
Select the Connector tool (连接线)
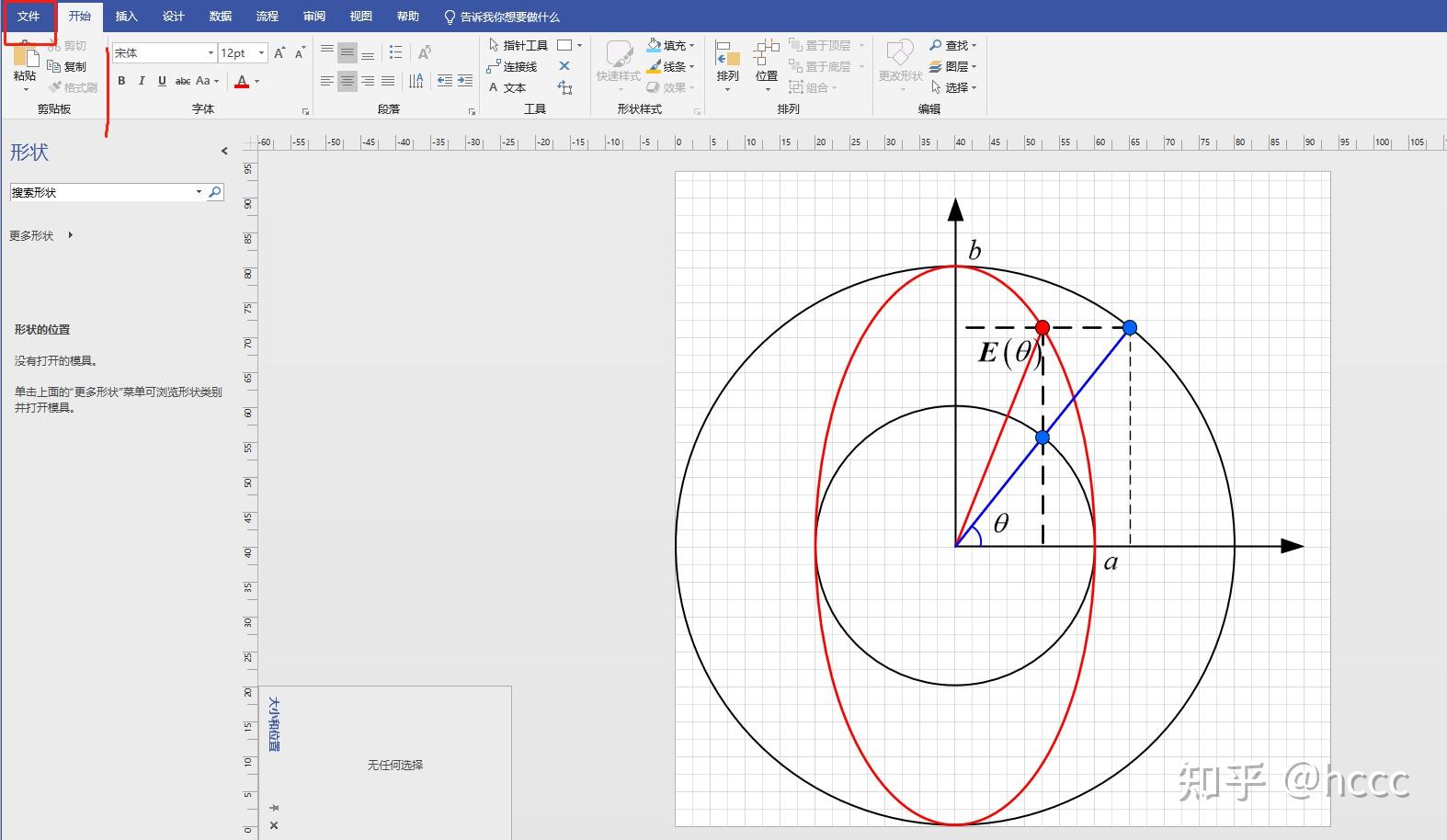(x=512, y=66)
